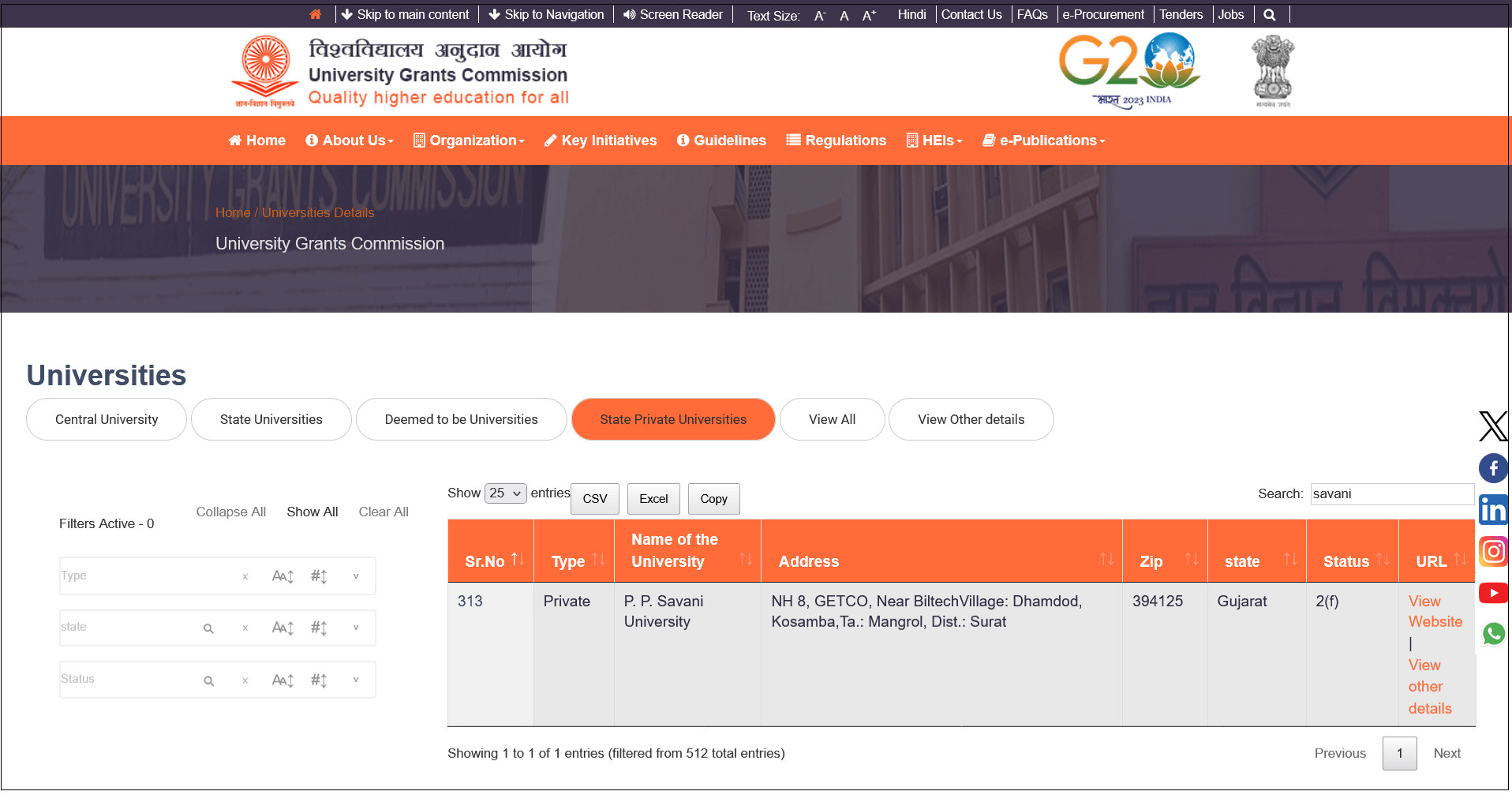The width and height of the screenshot is (1512, 795).
Task: Open the YouTube social icon
Action: pyautogui.click(x=1493, y=593)
